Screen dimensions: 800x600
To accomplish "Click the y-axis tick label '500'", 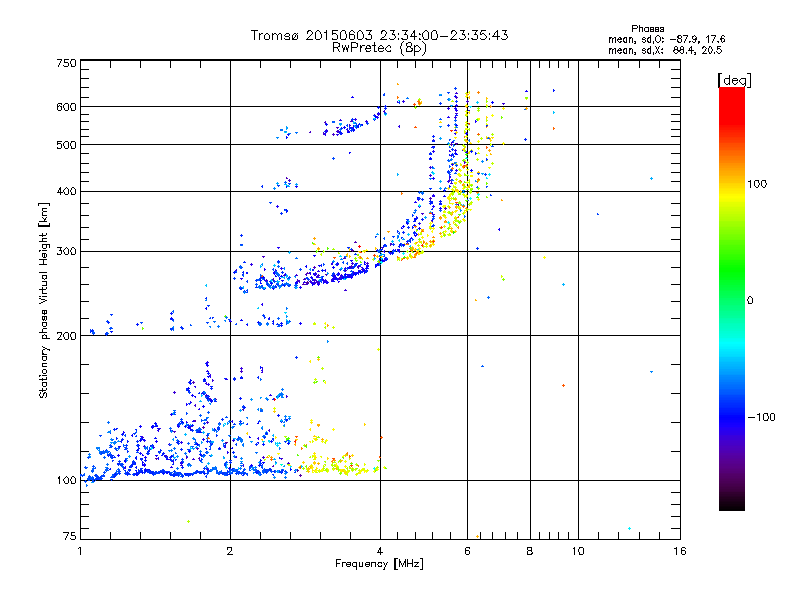I will pos(66,145).
